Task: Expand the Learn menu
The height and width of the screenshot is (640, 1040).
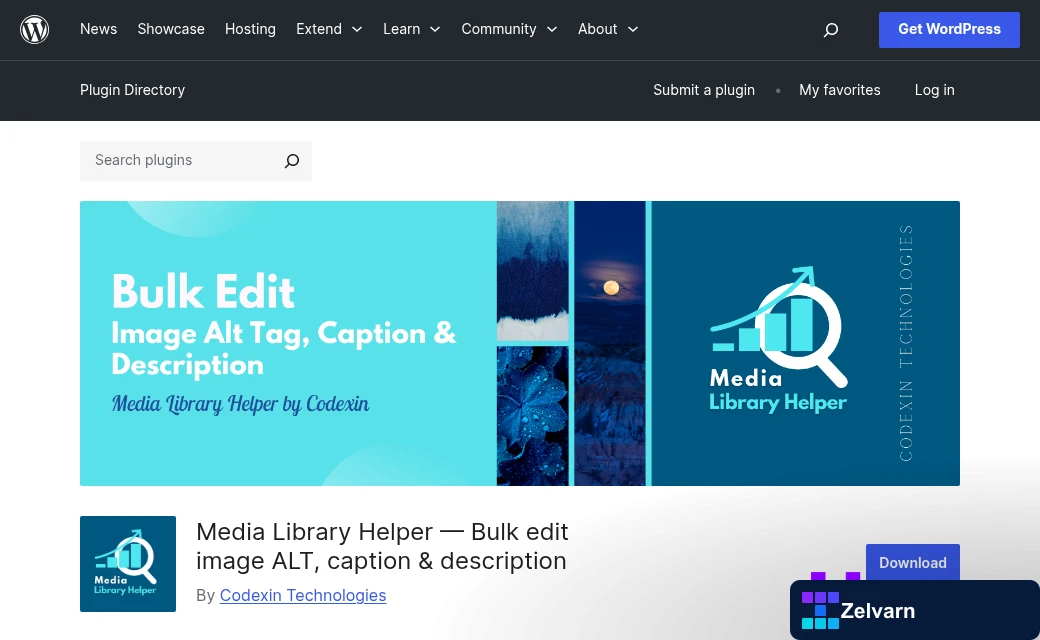Action: 412,29
